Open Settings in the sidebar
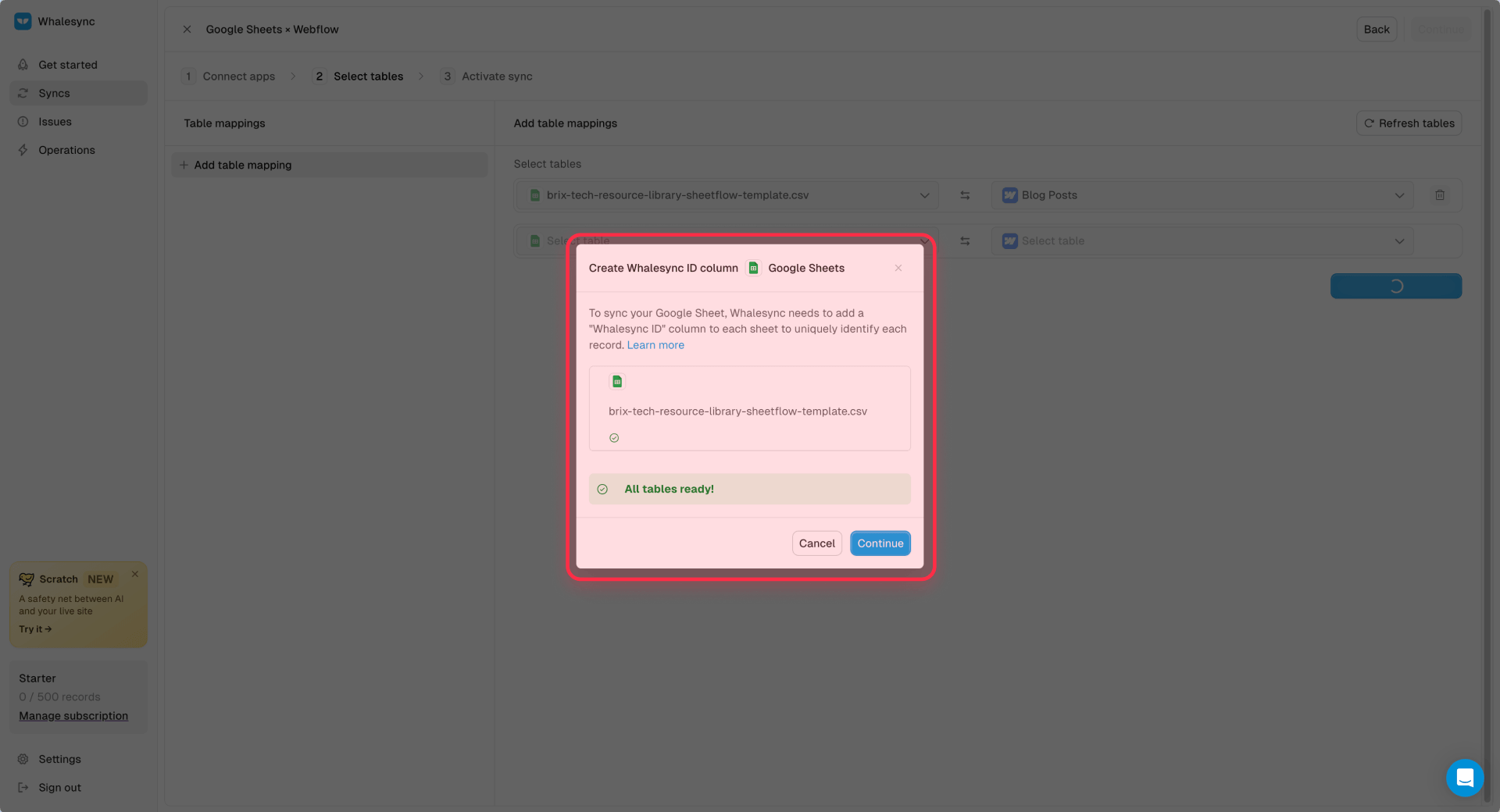This screenshot has width=1500, height=812. (78, 759)
